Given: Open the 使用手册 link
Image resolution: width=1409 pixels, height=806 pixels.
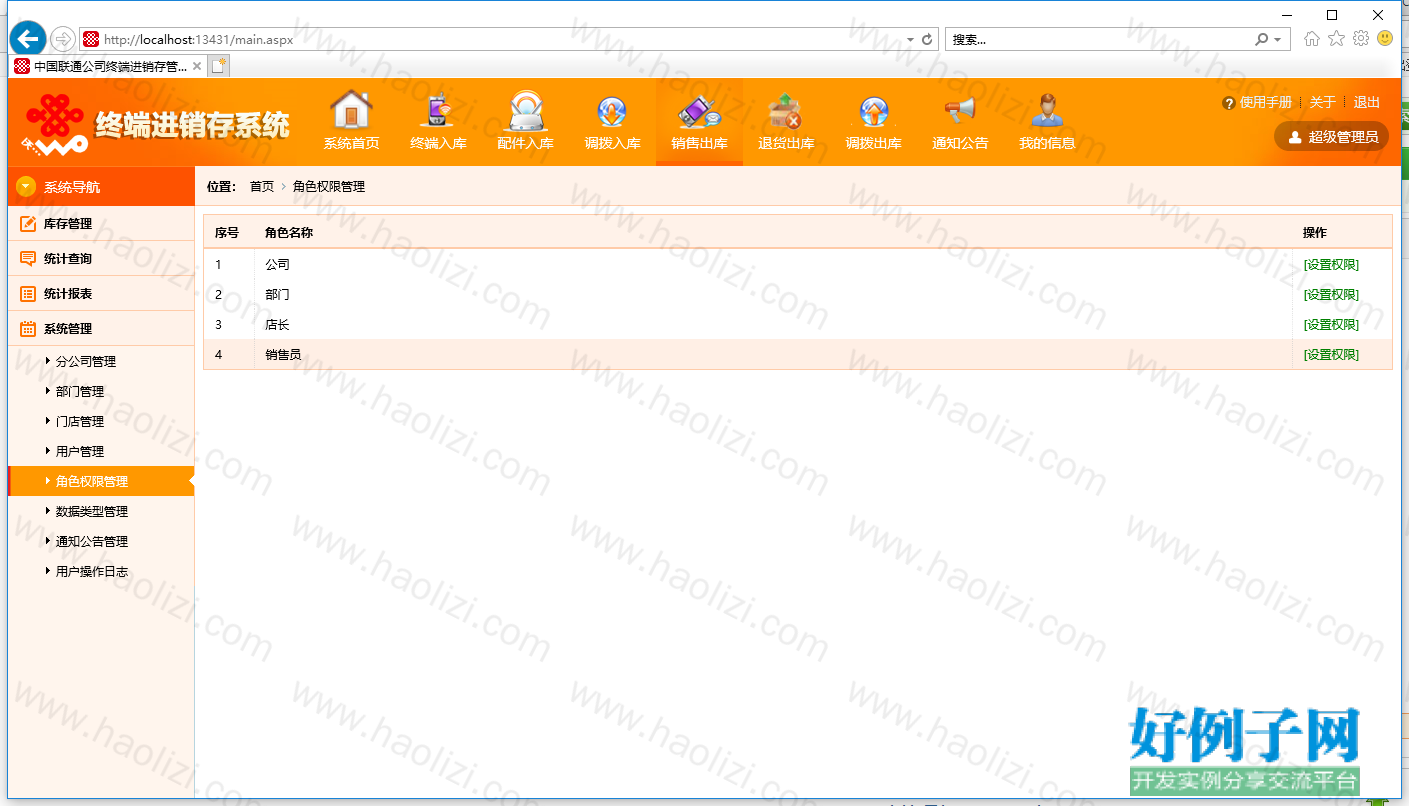Looking at the screenshot, I should pyautogui.click(x=1265, y=103).
